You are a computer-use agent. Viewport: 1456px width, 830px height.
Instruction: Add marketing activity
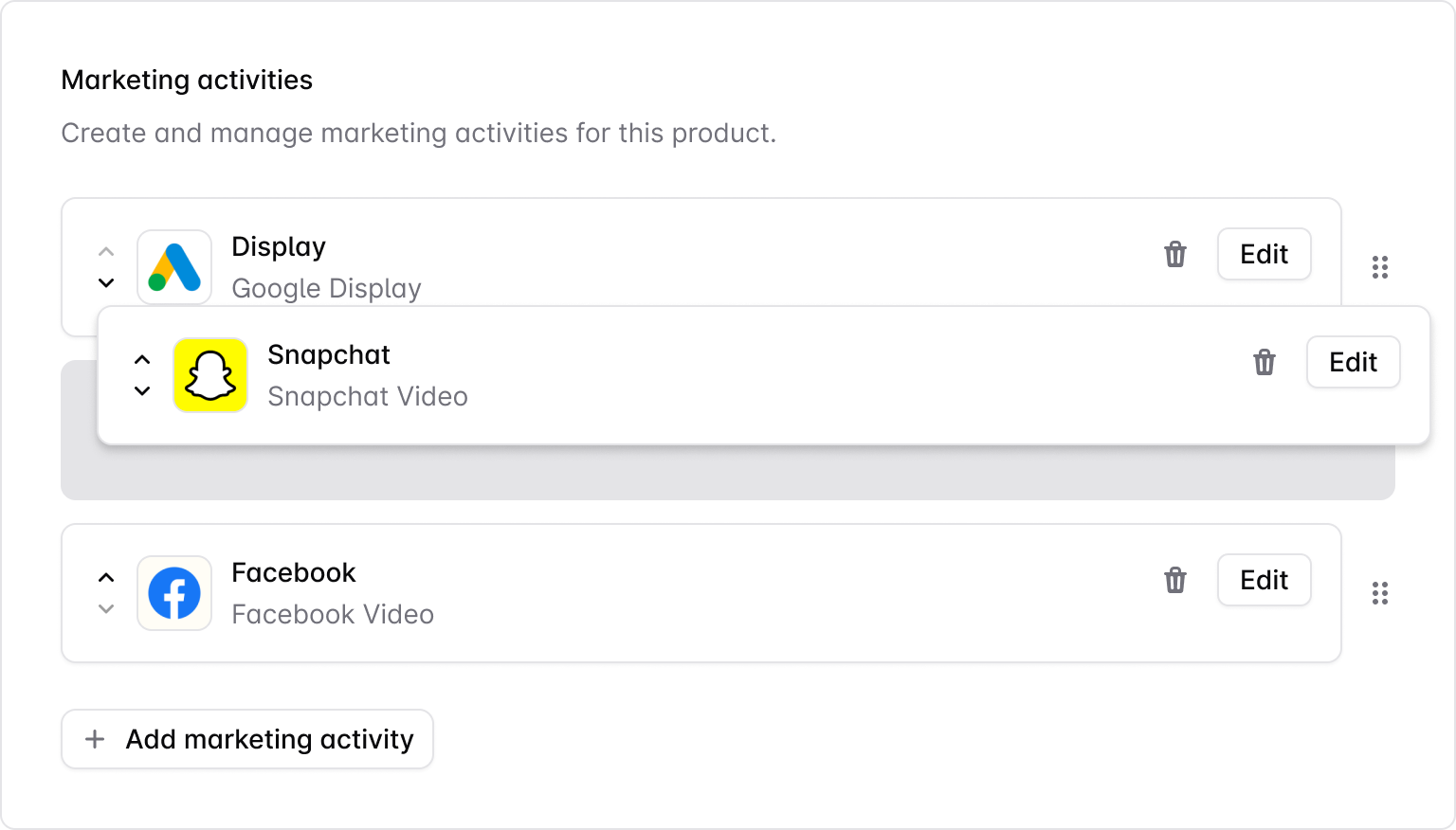coord(247,739)
